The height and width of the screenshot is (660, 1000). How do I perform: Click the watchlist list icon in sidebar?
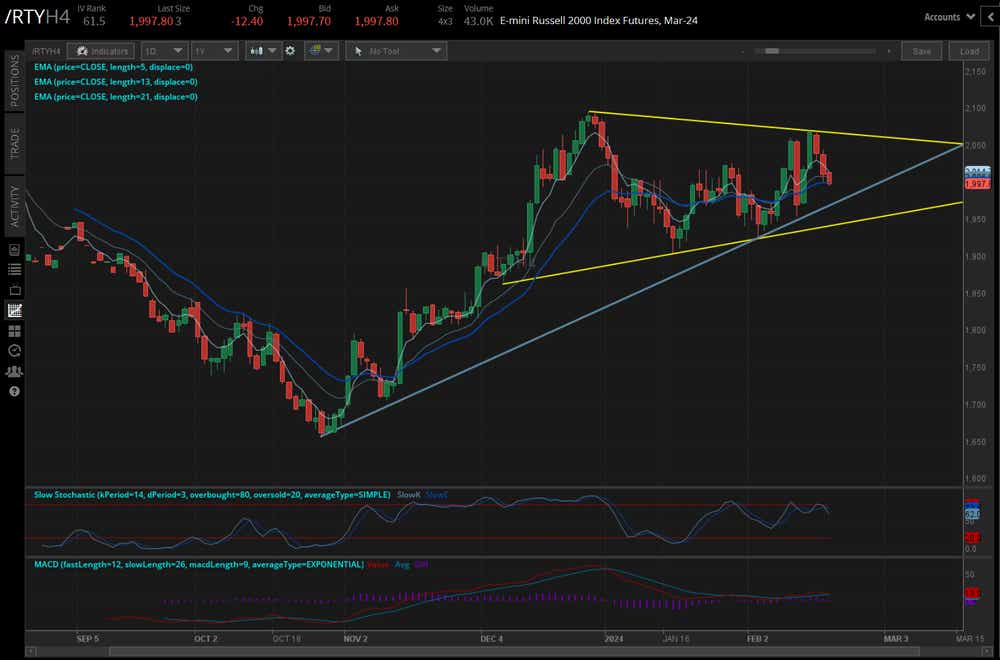14,270
